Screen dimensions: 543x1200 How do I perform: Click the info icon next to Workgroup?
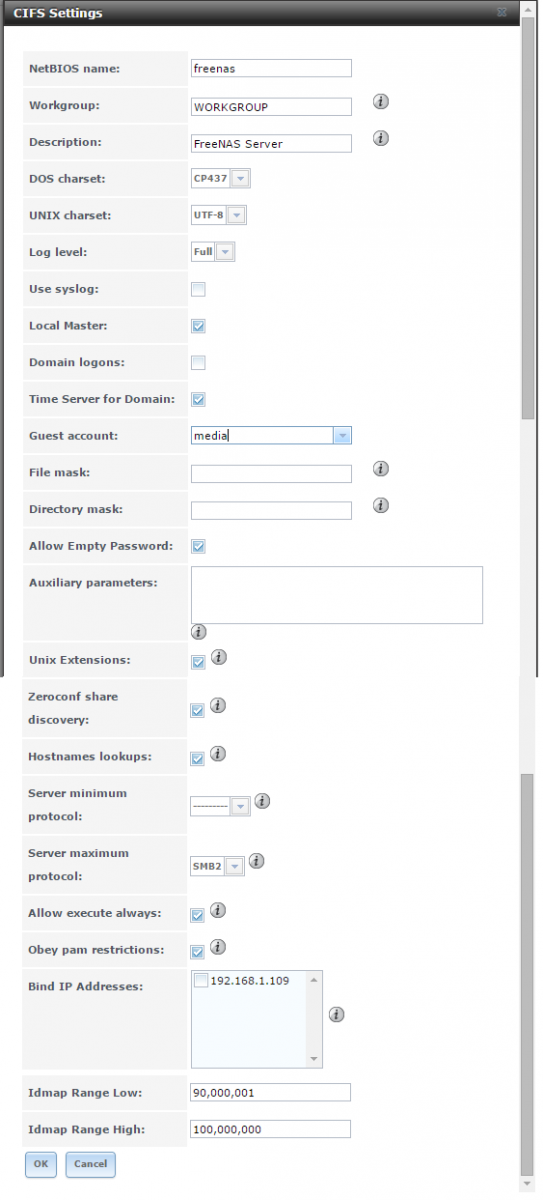(381, 102)
